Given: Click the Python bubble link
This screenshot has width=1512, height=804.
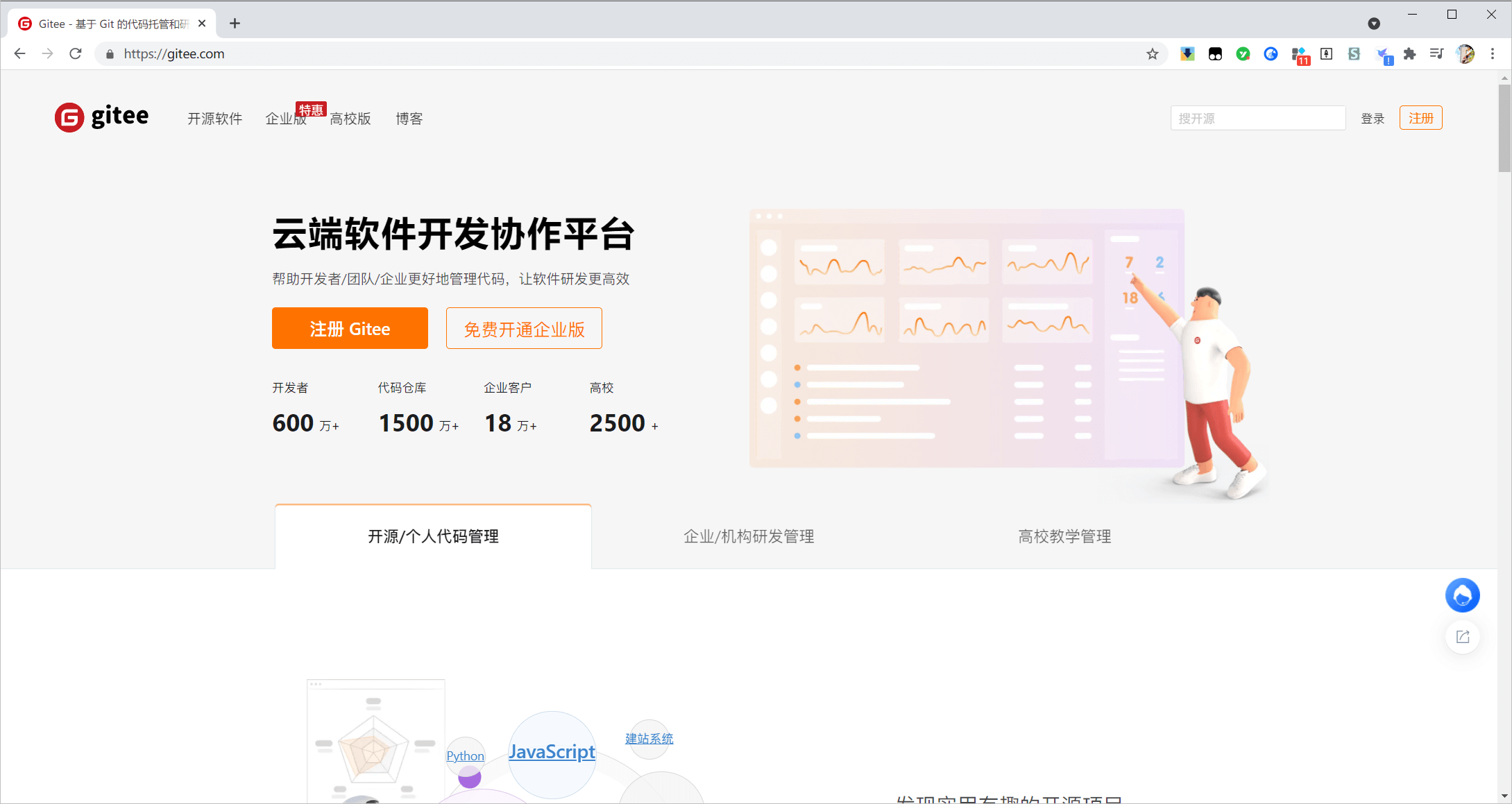Looking at the screenshot, I should coord(466,756).
